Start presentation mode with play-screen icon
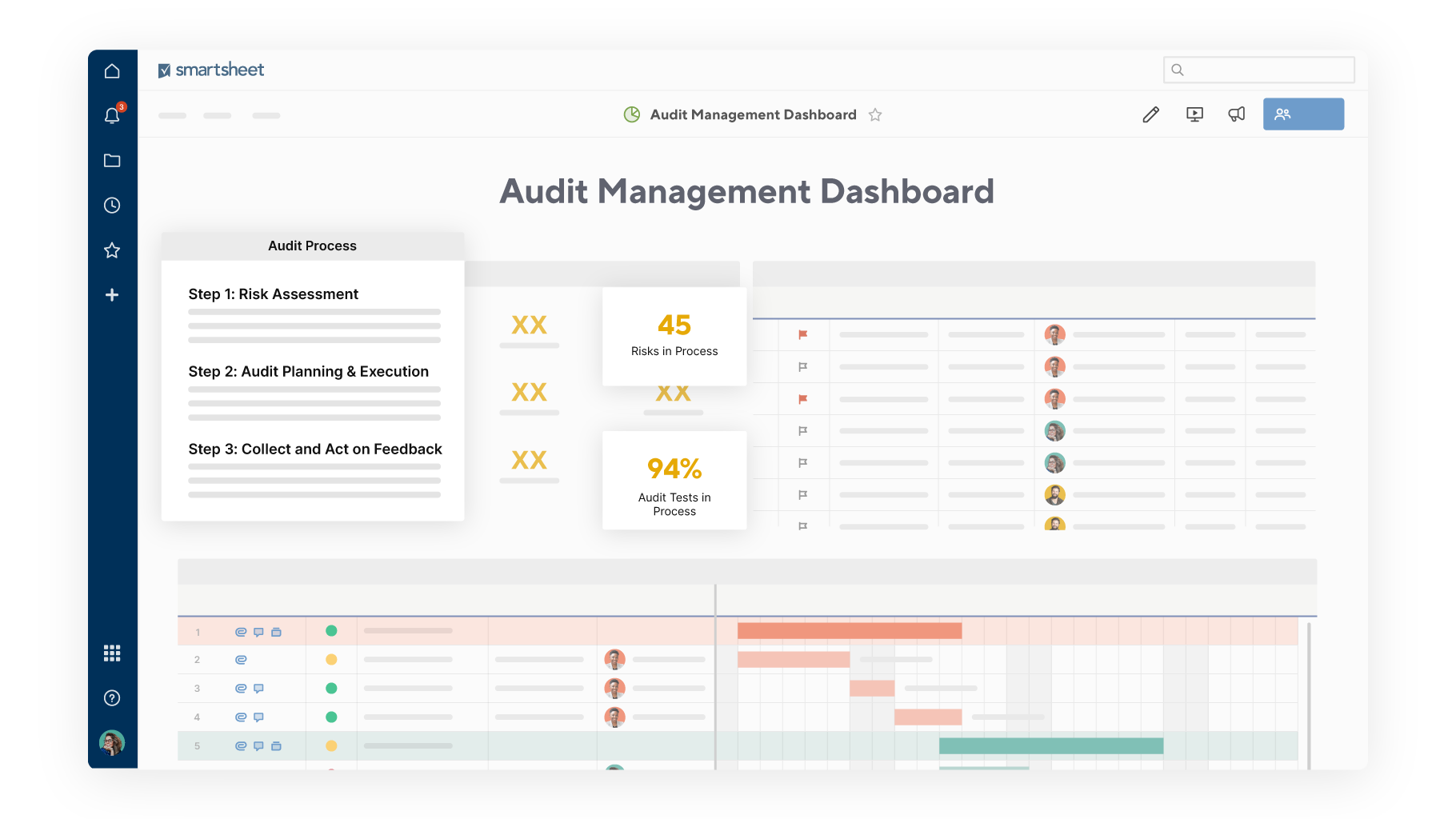Image resolution: width=1456 pixels, height=819 pixels. click(x=1194, y=114)
